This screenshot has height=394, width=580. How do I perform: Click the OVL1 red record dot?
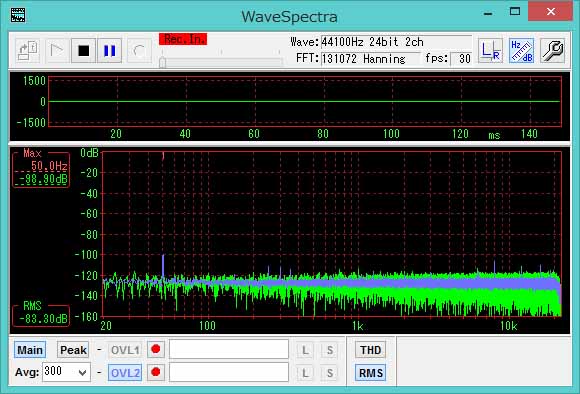coord(156,349)
